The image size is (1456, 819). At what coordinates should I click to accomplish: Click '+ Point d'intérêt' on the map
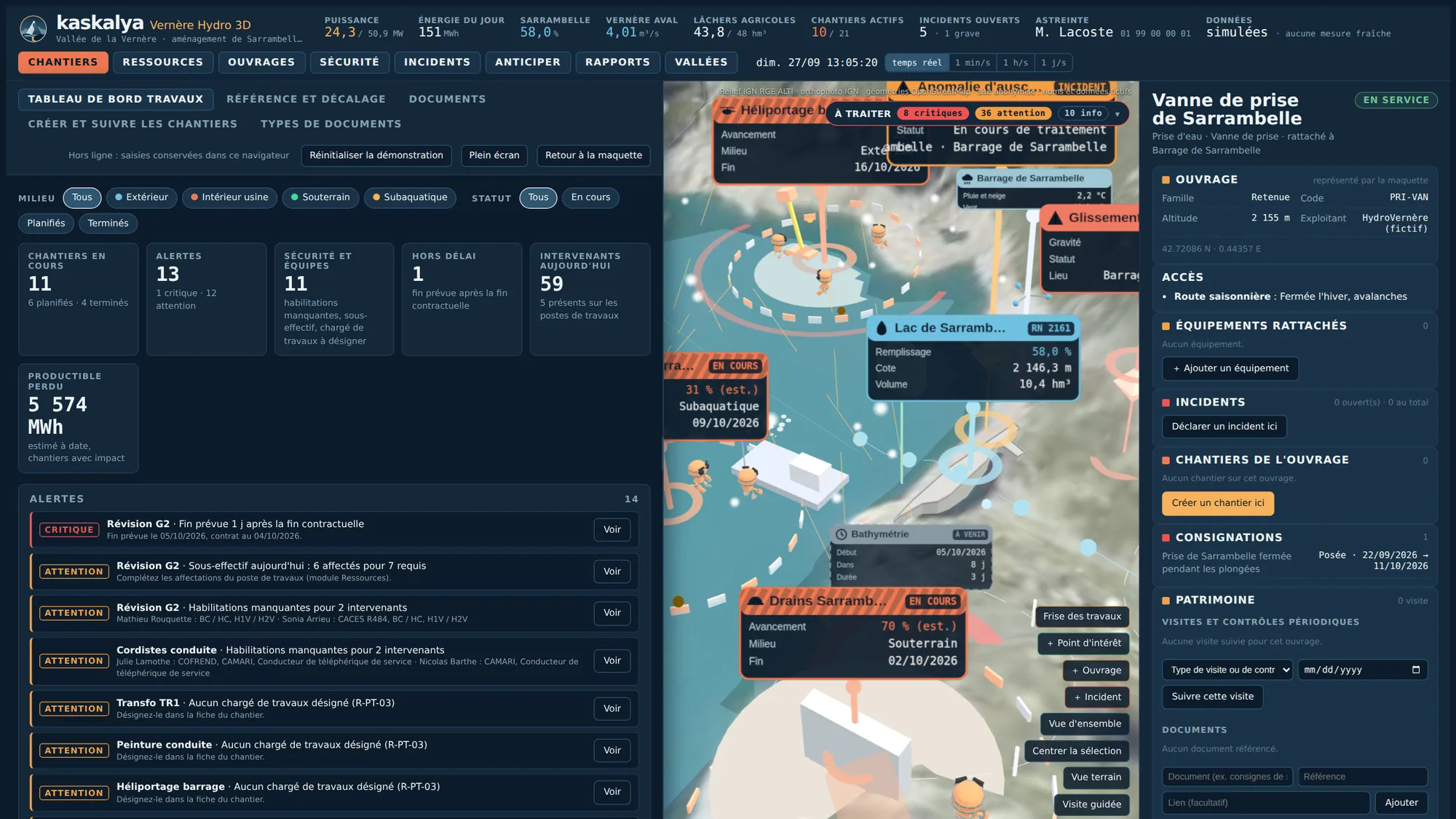coord(1084,644)
